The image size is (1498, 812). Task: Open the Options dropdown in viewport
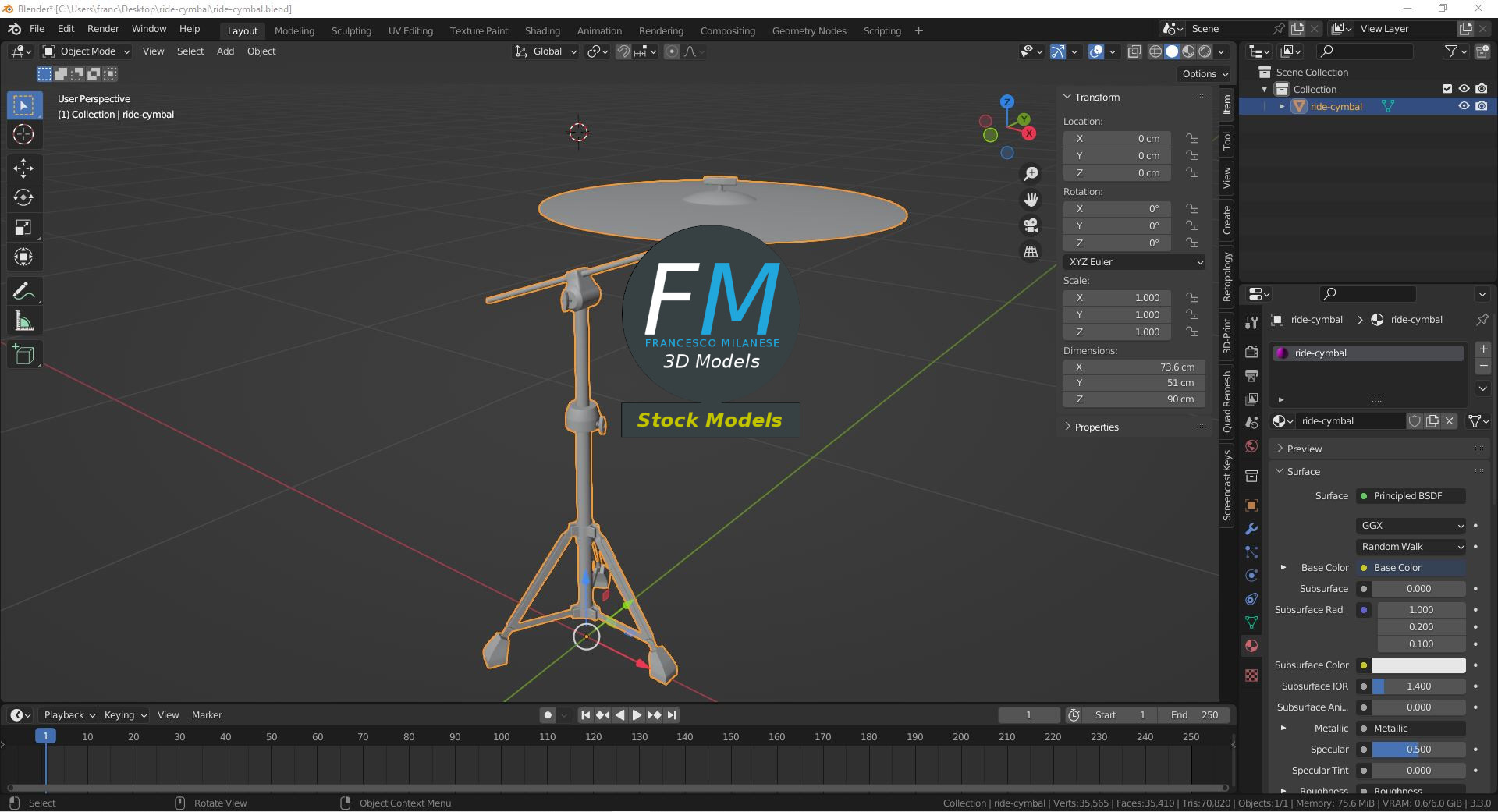click(1205, 74)
